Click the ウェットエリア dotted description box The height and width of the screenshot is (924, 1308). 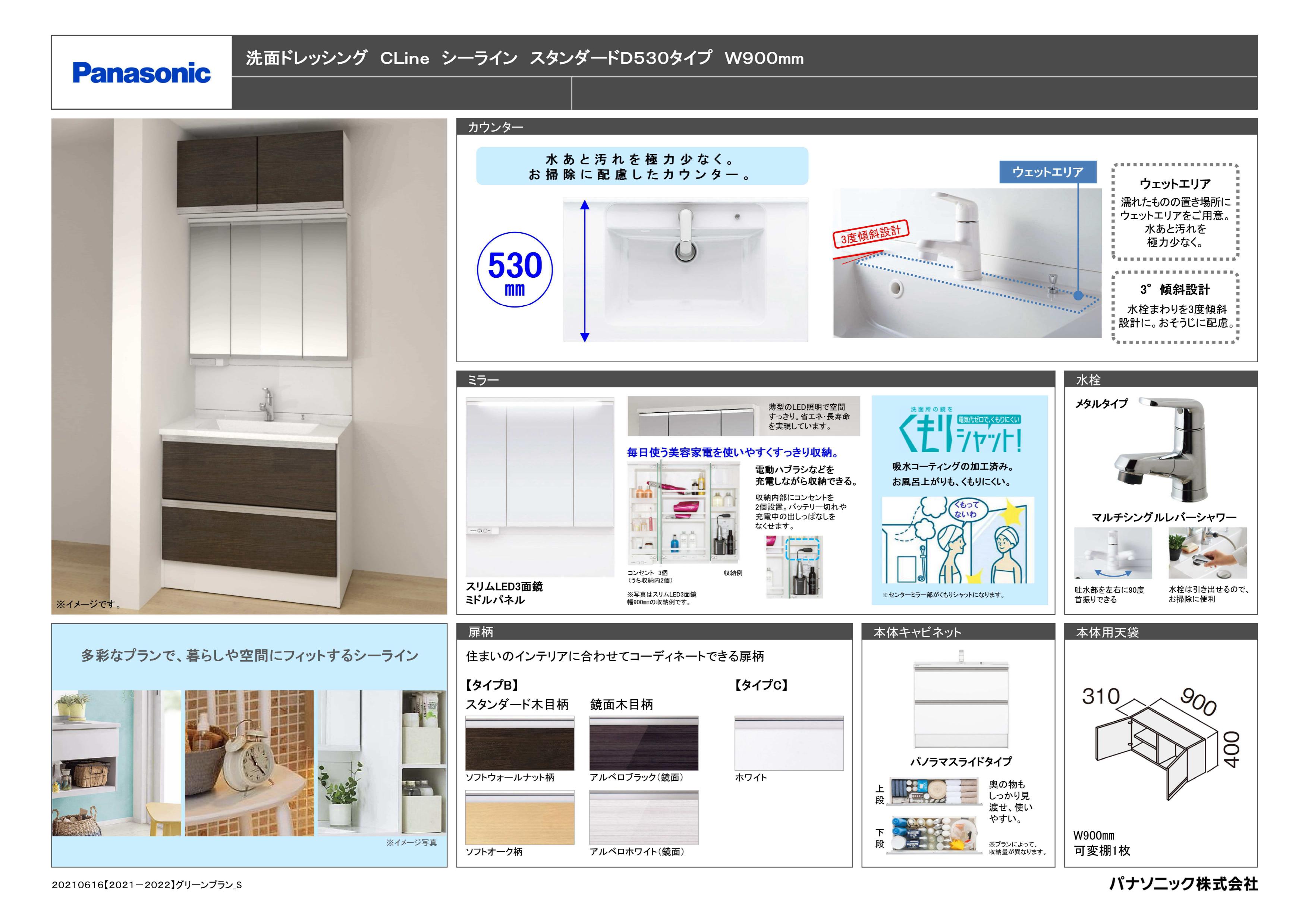pos(1175,212)
